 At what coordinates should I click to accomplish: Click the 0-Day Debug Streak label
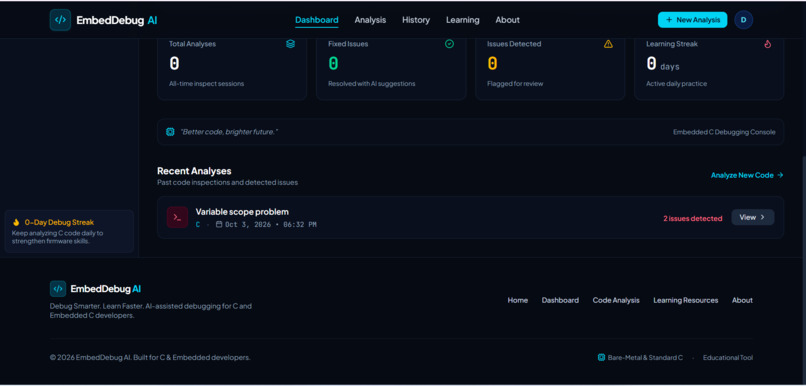pyautogui.click(x=59, y=223)
